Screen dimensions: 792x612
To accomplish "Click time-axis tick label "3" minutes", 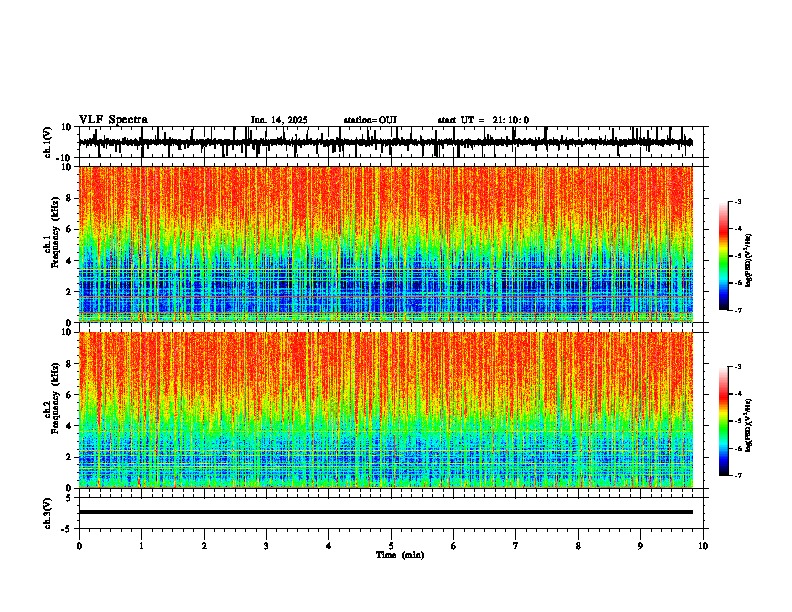I will [x=266, y=546].
